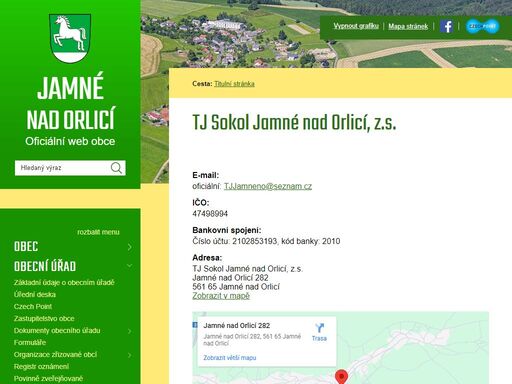
Task: Expand Organizace zřizované obcí submenu arrow
Action: pos(130,355)
